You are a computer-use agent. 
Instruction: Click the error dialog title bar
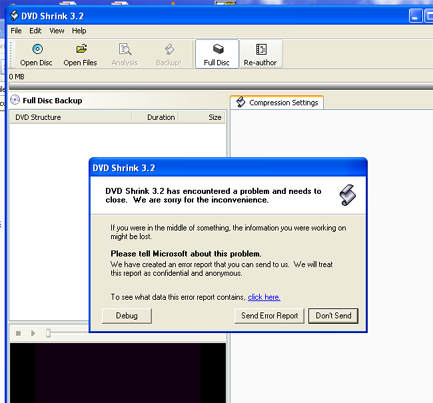coord(228,168)
